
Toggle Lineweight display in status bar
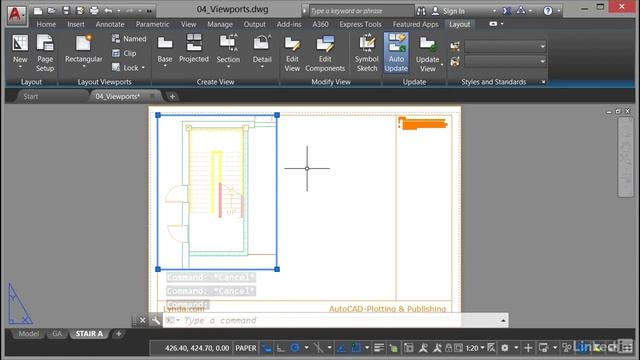(379, 348)
